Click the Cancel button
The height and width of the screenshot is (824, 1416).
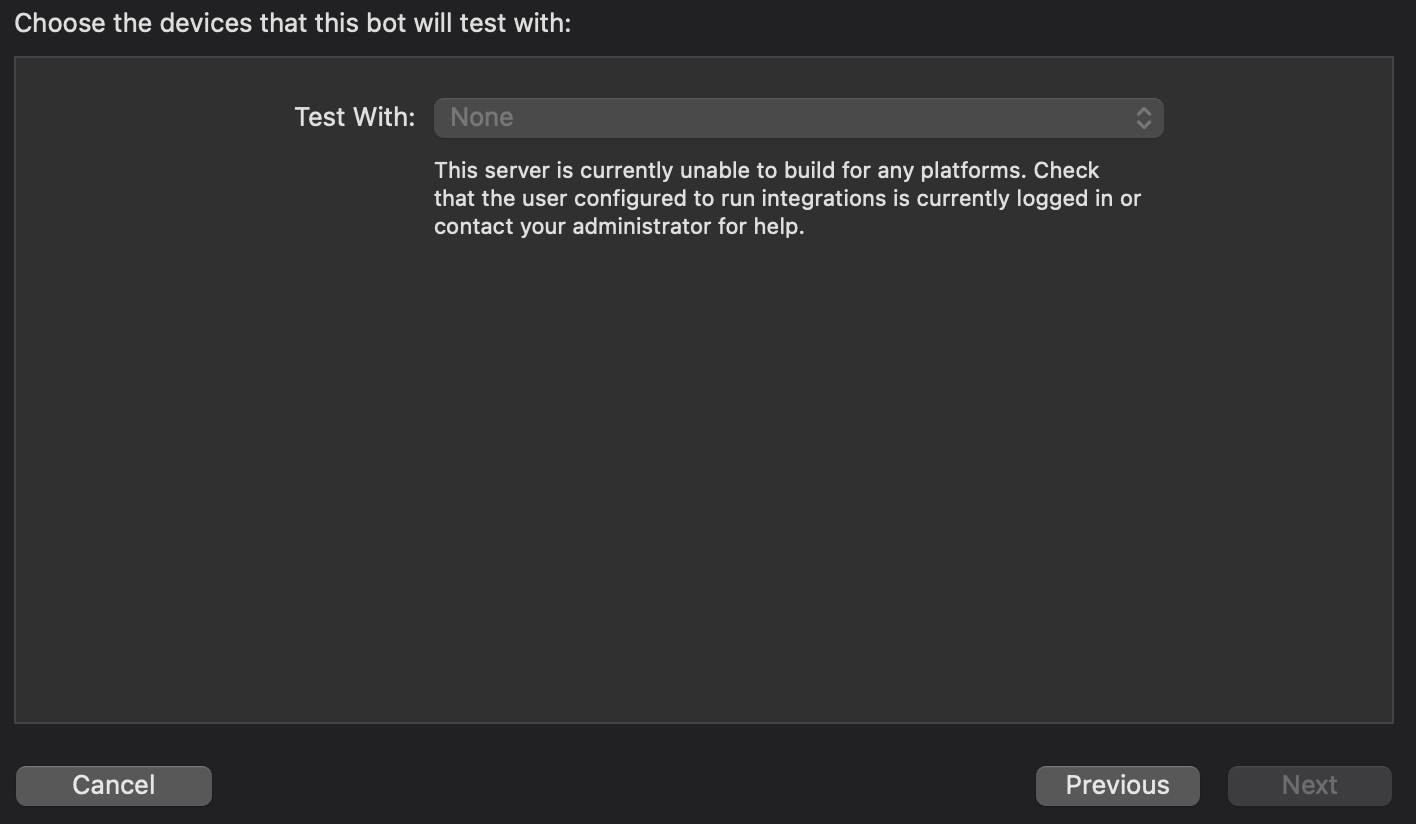(113, 785)
